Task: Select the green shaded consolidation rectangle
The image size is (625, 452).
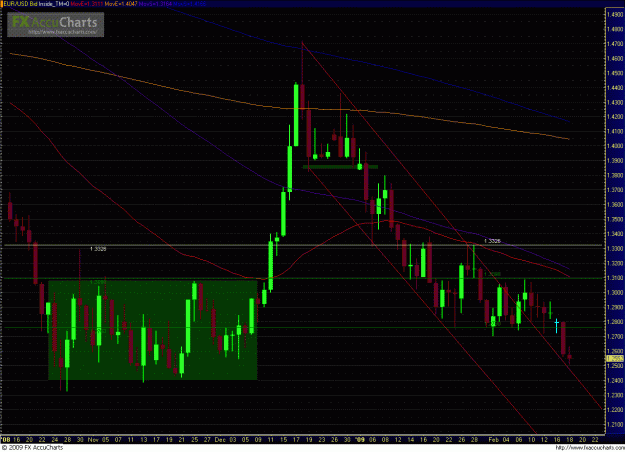Action: (153, 330)
